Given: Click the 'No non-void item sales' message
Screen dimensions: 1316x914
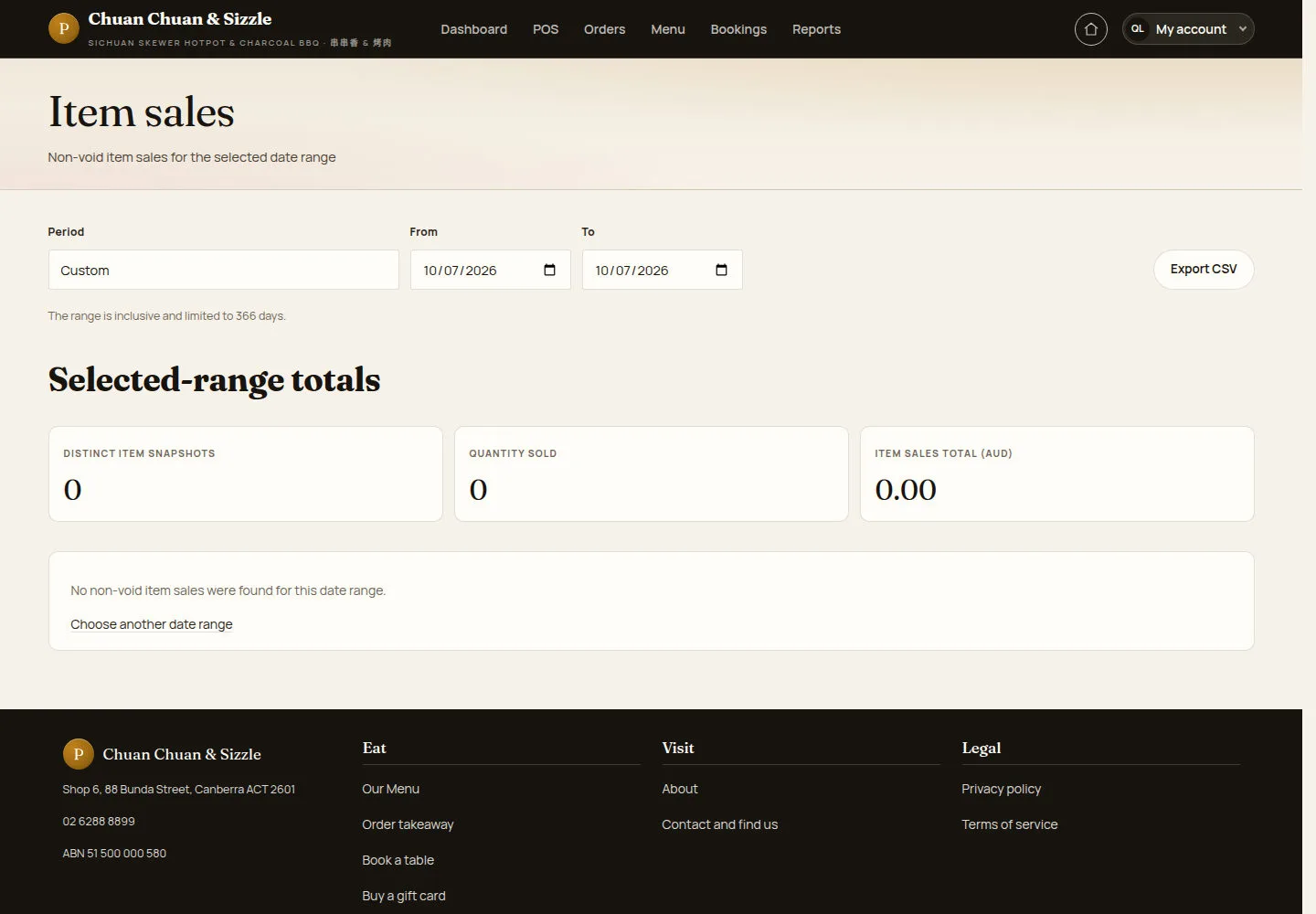Looking at the screenshot, I should tap(228, 590).
